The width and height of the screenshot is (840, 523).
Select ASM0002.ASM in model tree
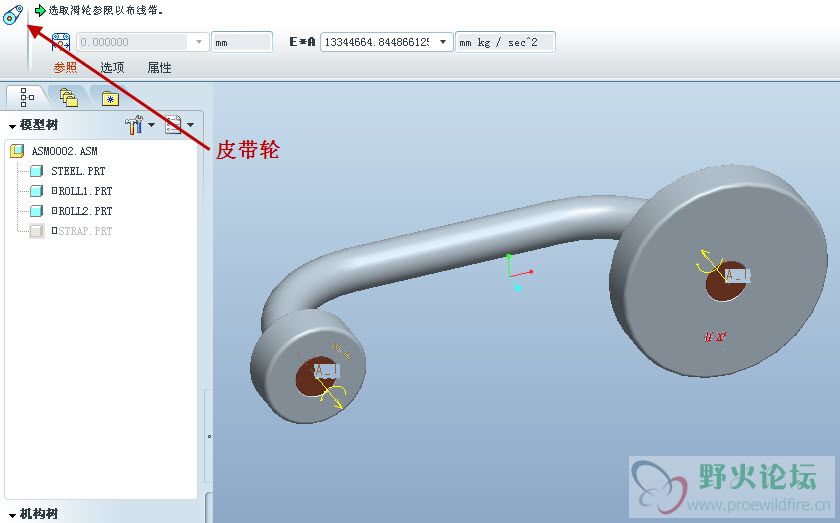[64, 152]
